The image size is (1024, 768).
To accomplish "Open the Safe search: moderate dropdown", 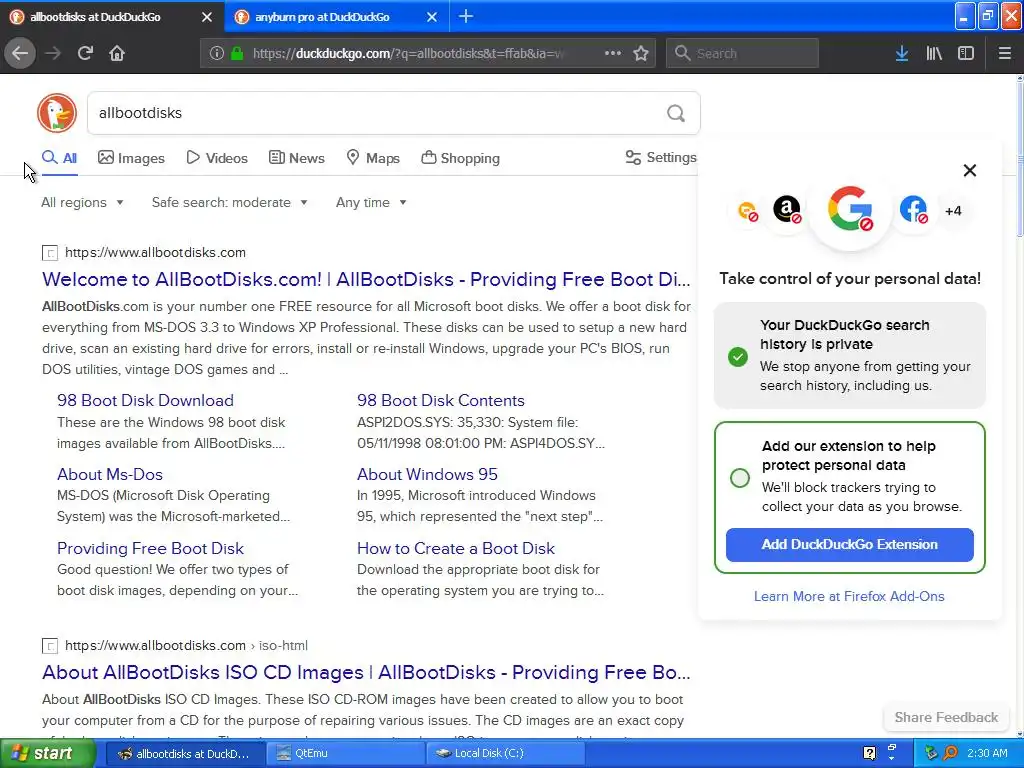I will click(x=229, y=202).
